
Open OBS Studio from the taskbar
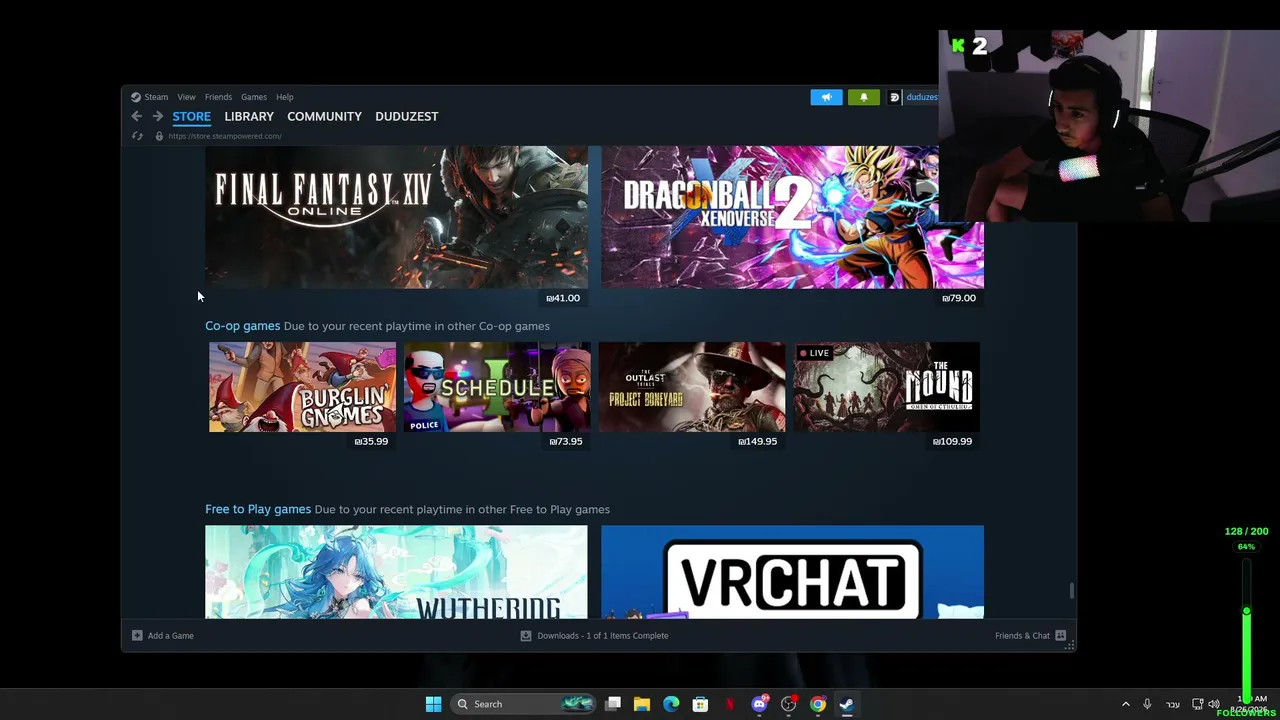788,704
